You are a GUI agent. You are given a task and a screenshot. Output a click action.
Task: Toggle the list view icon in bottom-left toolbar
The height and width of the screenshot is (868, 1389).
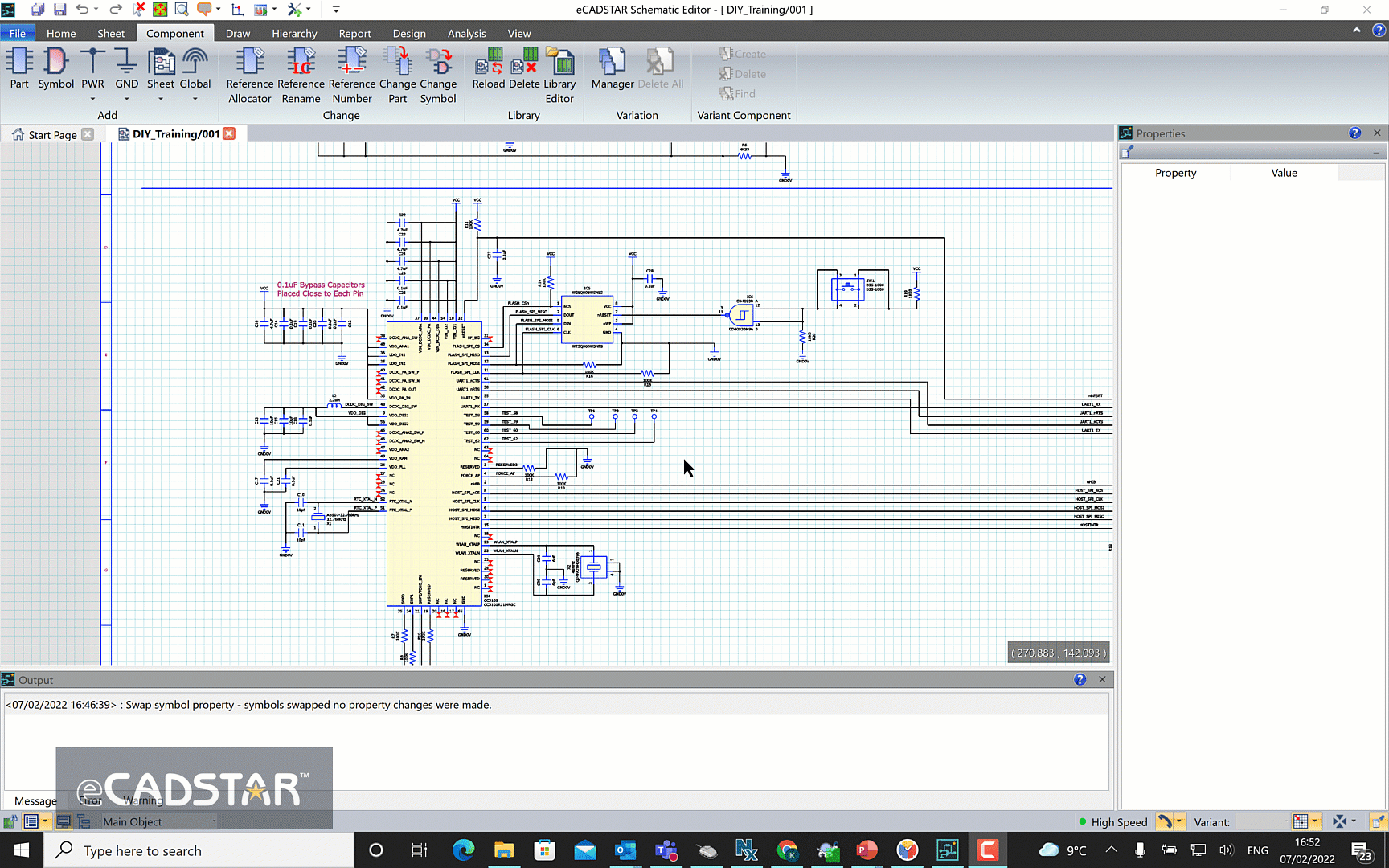click(31, 821)
